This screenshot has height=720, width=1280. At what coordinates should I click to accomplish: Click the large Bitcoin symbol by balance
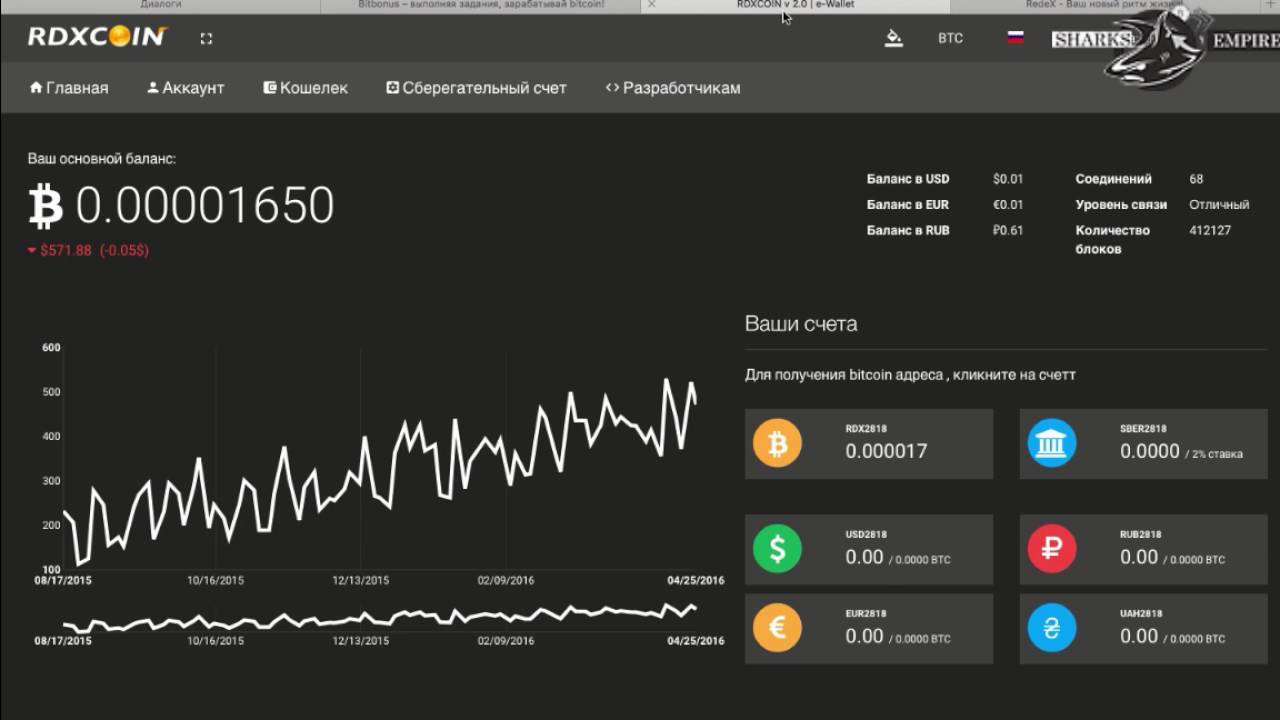45,206
